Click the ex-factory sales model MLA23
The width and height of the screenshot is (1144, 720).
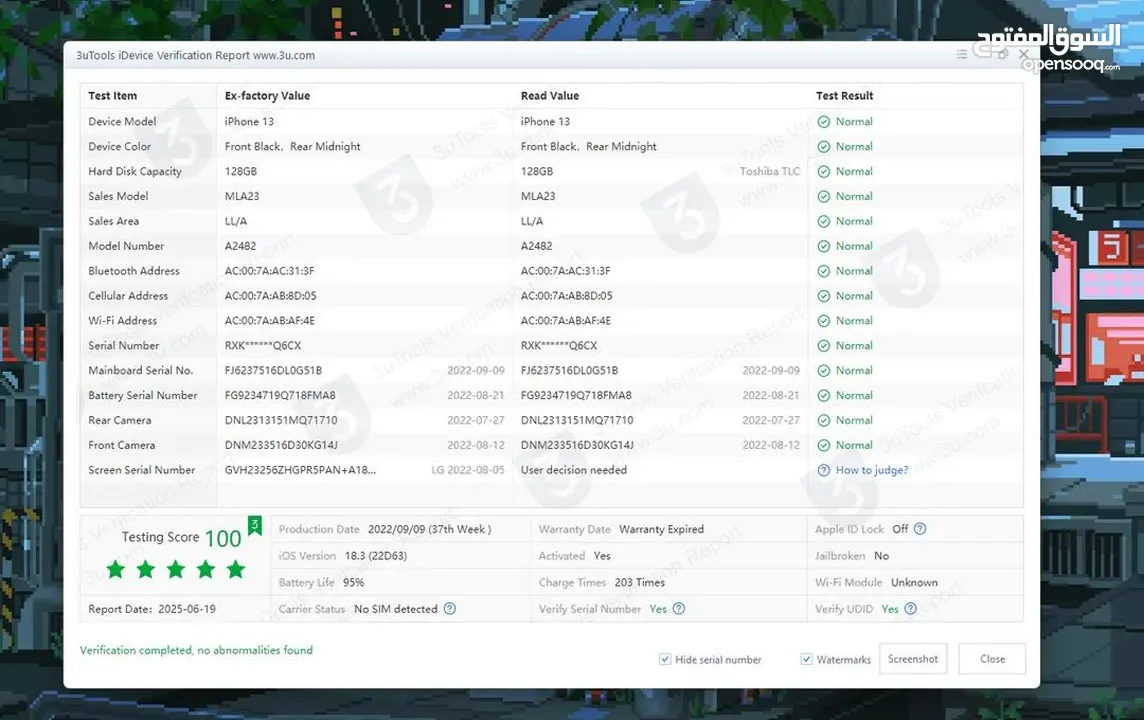(x=241, y=196)
